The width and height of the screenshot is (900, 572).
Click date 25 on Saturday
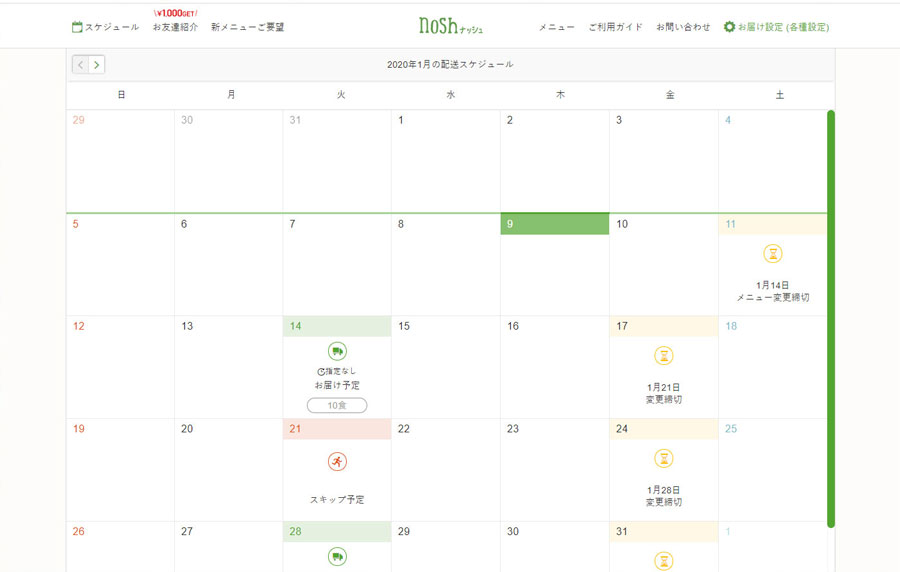tap(731, 429)
